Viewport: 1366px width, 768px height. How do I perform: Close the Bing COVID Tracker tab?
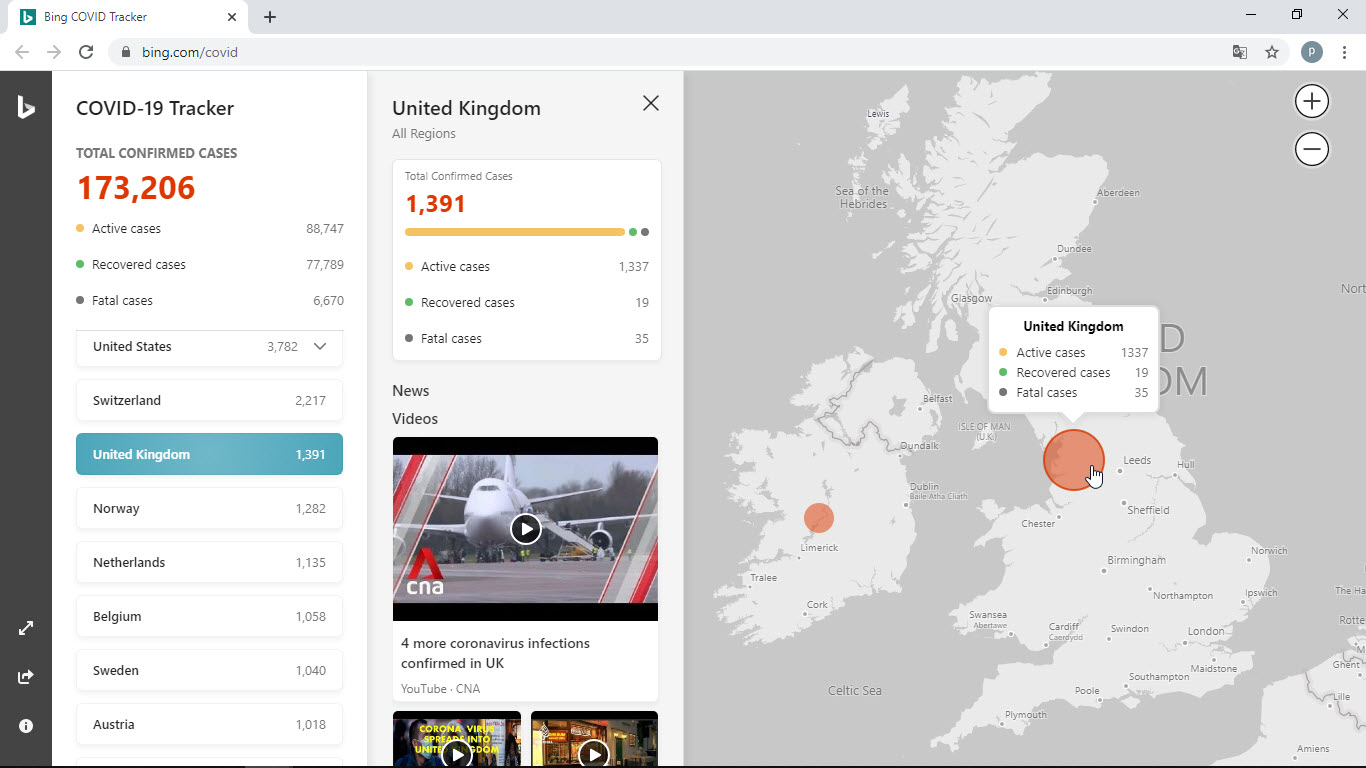tap(232, 17)
